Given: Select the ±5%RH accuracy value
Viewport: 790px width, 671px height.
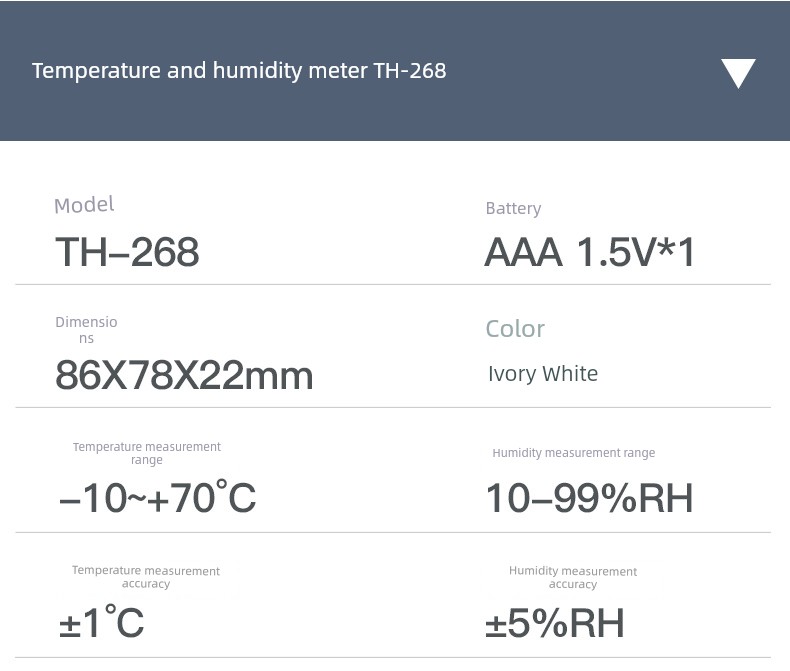Looking at the screenshot, I should coord(554,623).
